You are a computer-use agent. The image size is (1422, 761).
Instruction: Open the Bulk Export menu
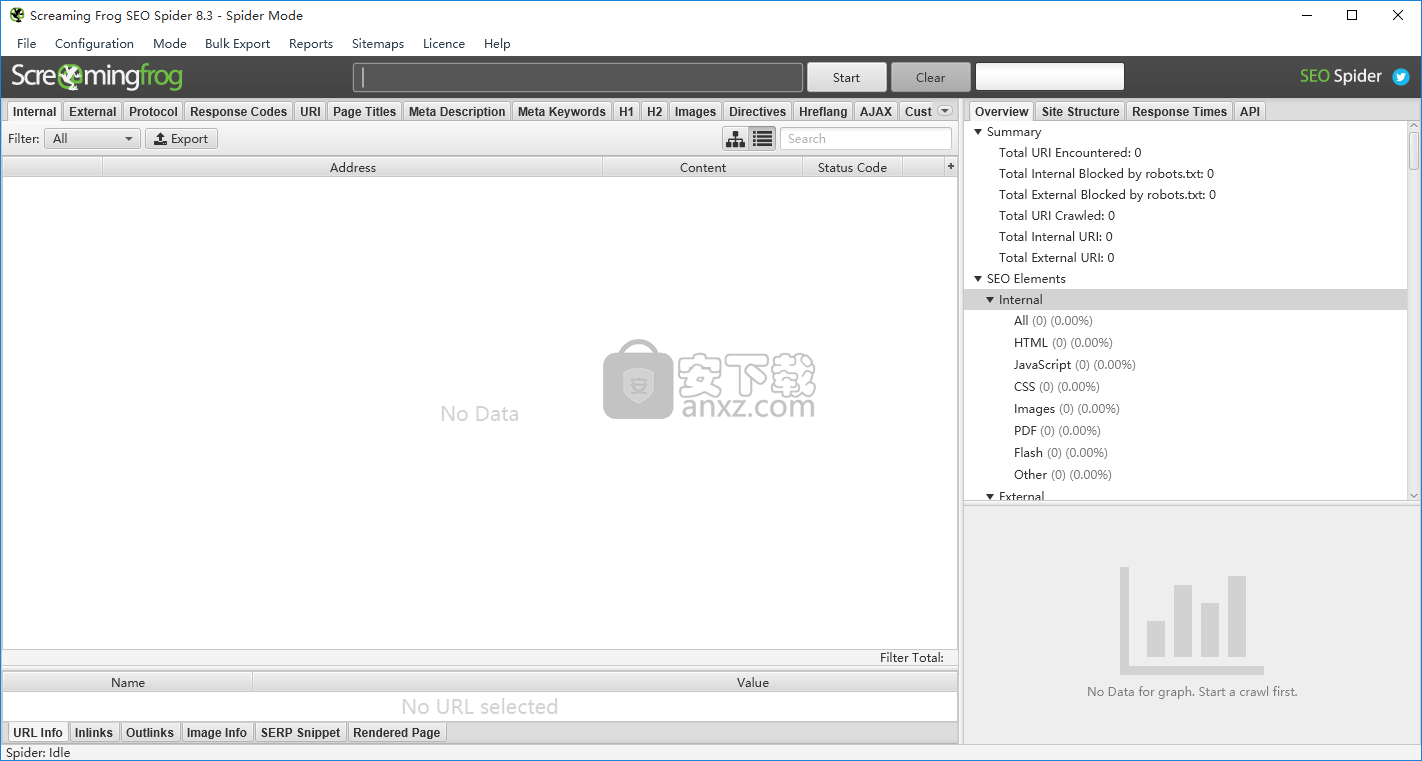point(237,44)
